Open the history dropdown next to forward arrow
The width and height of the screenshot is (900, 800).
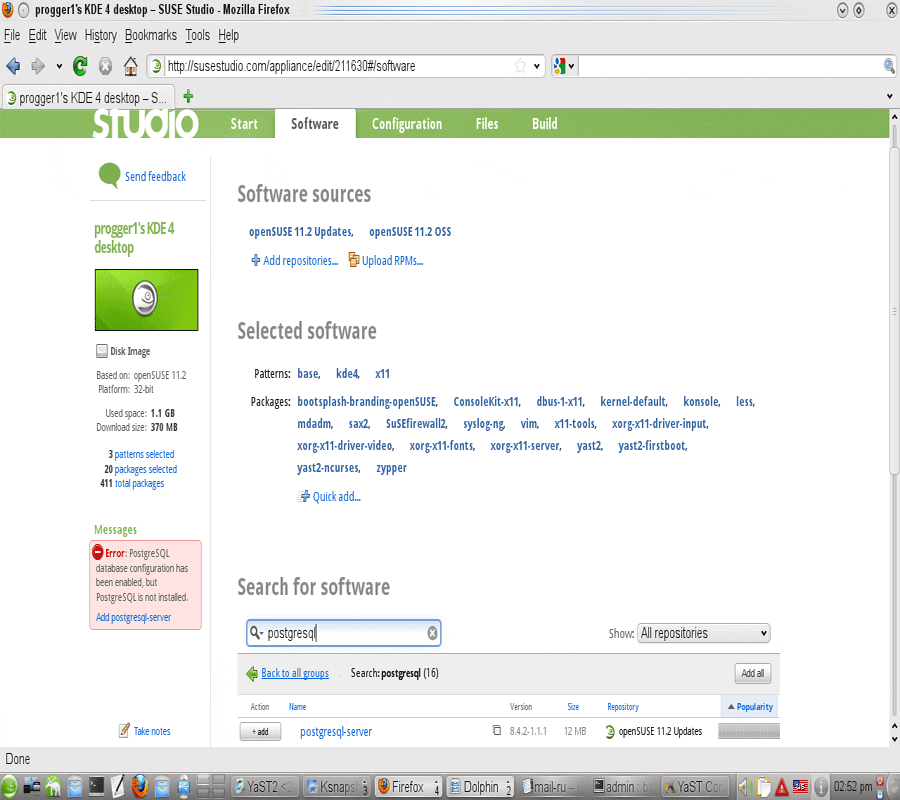[x=59, y=67]
